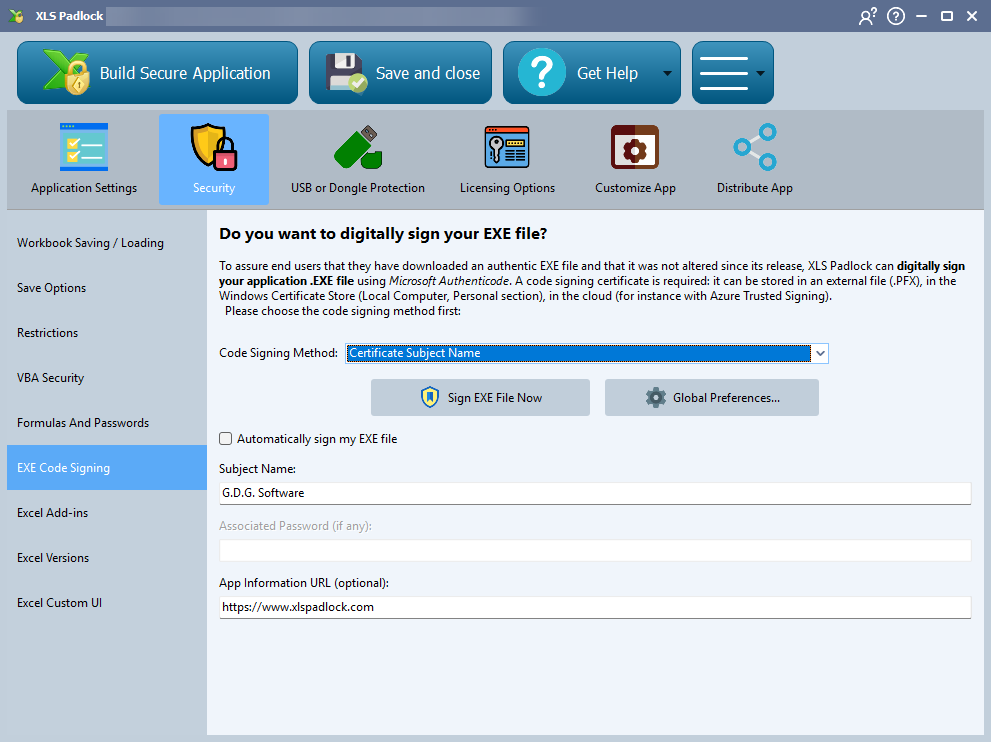The width and height of the screenshot is (991, 742).
Task: Open the hamburger menu dropdown
Action: (x=732, y=73)
